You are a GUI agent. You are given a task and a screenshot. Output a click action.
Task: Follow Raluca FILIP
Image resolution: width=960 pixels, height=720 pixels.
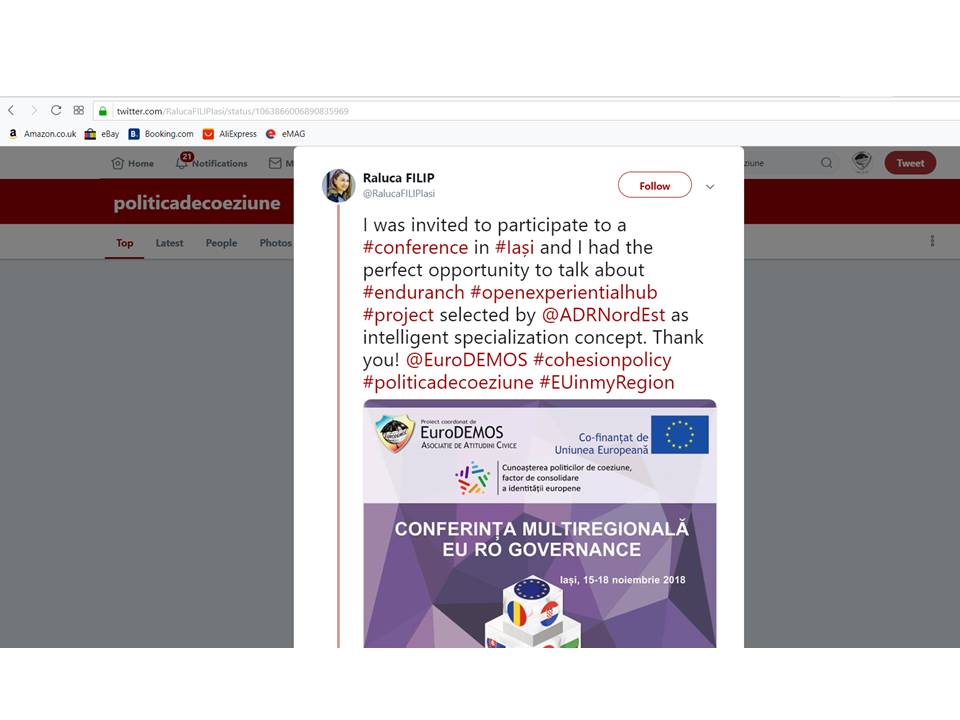coord(655,186)
